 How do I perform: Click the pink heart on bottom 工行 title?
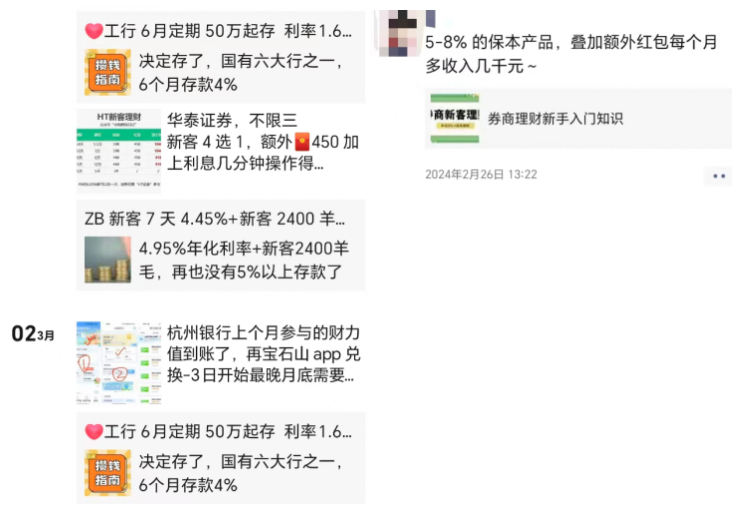[94, 432]
